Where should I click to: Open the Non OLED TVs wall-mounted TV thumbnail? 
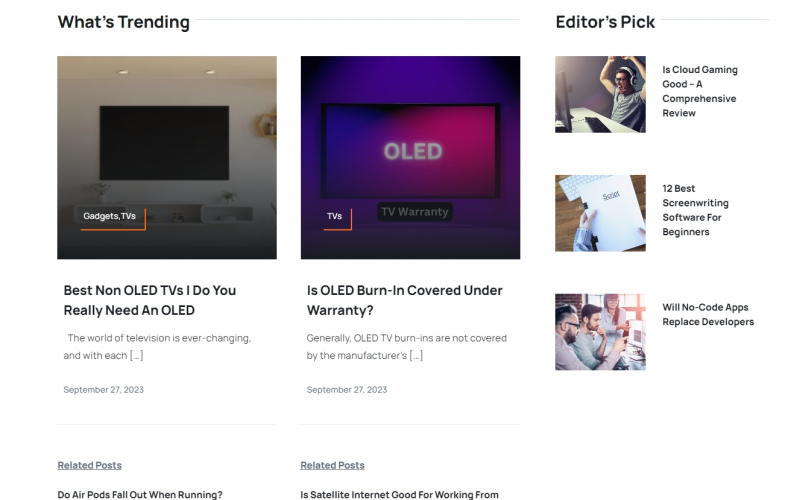coord(166,157)
